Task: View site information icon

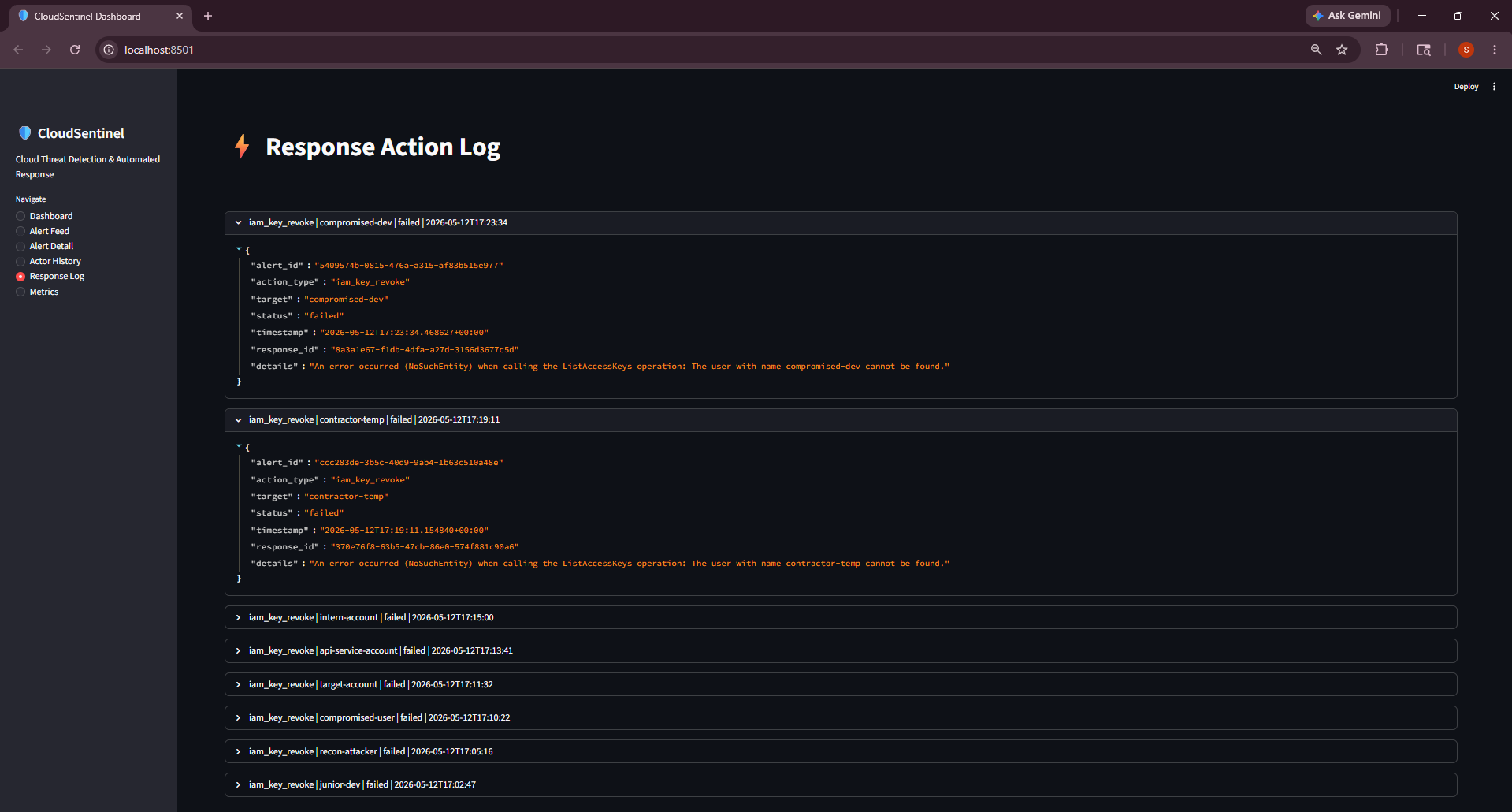Action: coord(109,50)
